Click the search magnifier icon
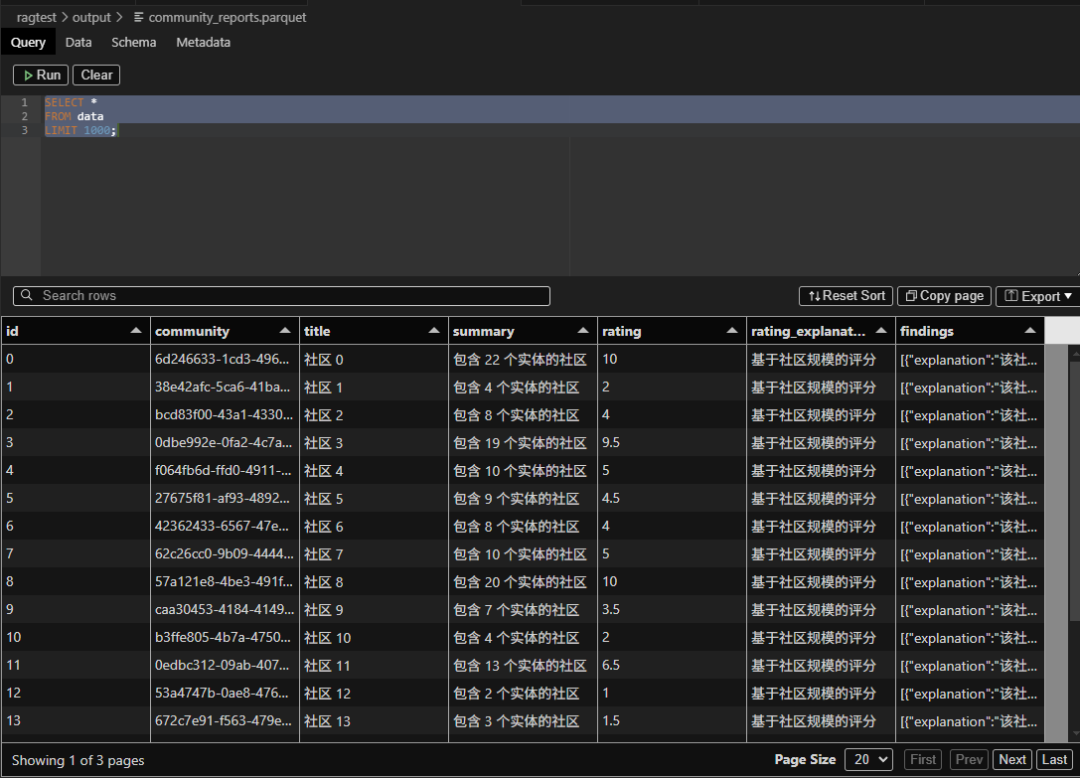1080x778 pixels. pos(27,295)
